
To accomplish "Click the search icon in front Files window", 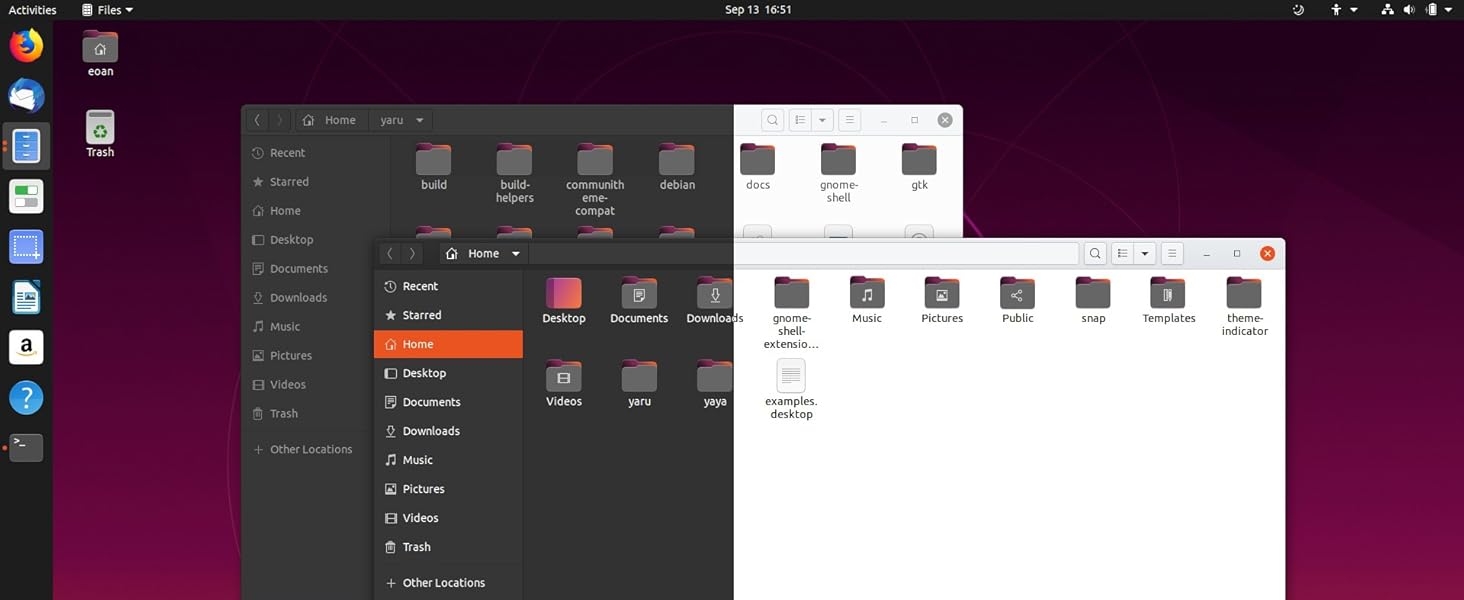I will click(1095, 254).
